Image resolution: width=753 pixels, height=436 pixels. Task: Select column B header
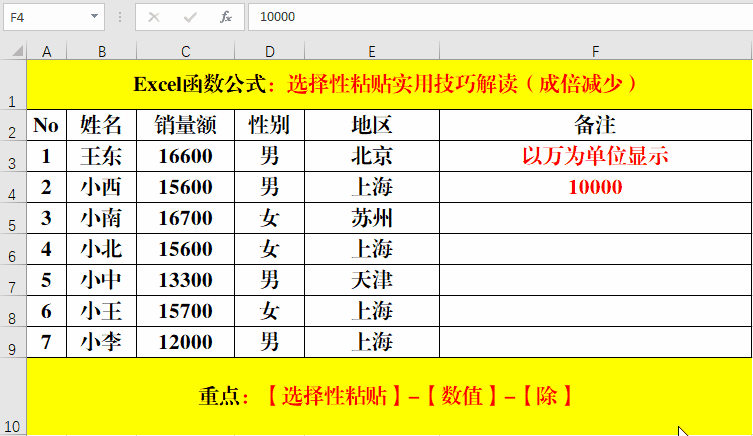pyautogui.click(x=101, y=51)
